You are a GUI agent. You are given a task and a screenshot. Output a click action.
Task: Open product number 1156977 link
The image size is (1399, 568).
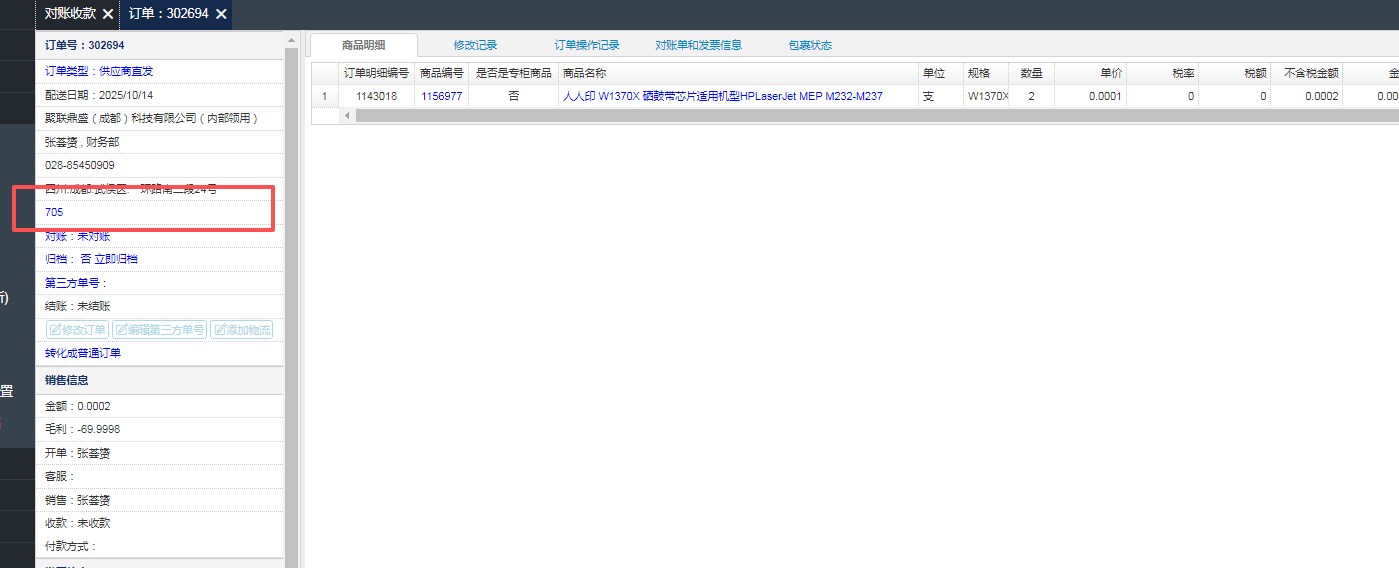441,97
